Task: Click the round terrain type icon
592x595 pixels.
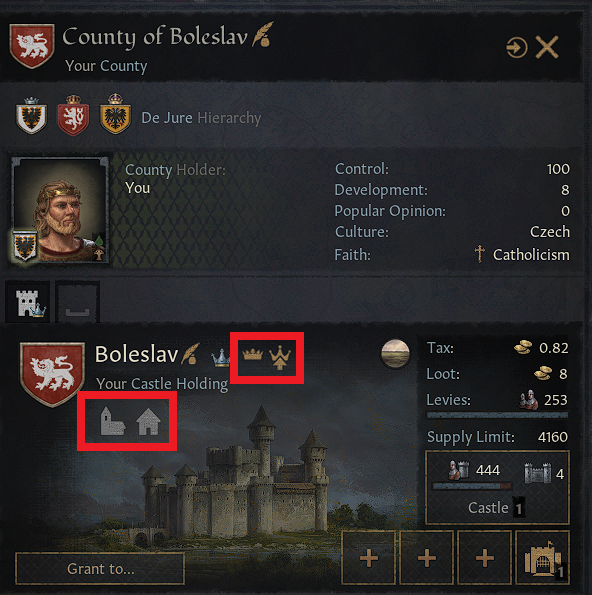Action: tap(395, 353)
